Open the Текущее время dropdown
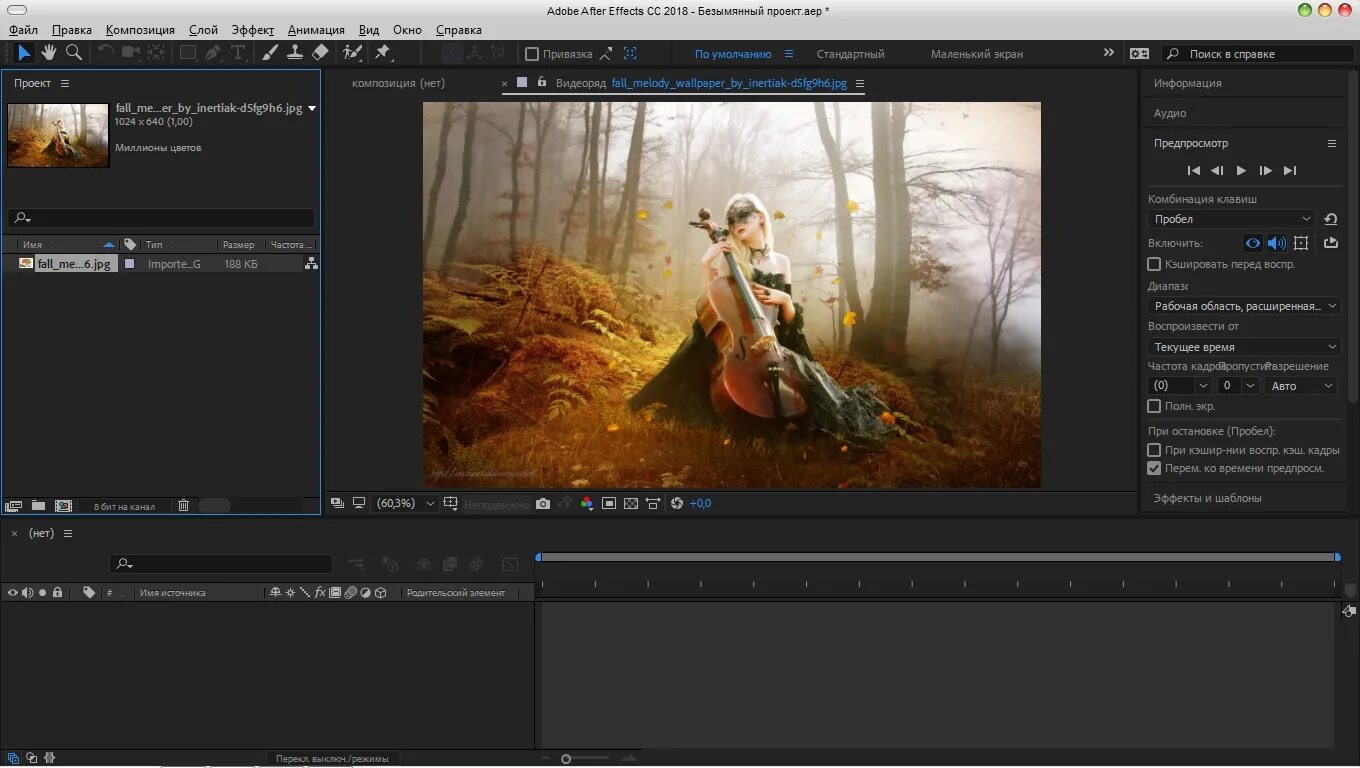Image resolution: width=1360 pixels, height=768 pixels. [1244, 347]
